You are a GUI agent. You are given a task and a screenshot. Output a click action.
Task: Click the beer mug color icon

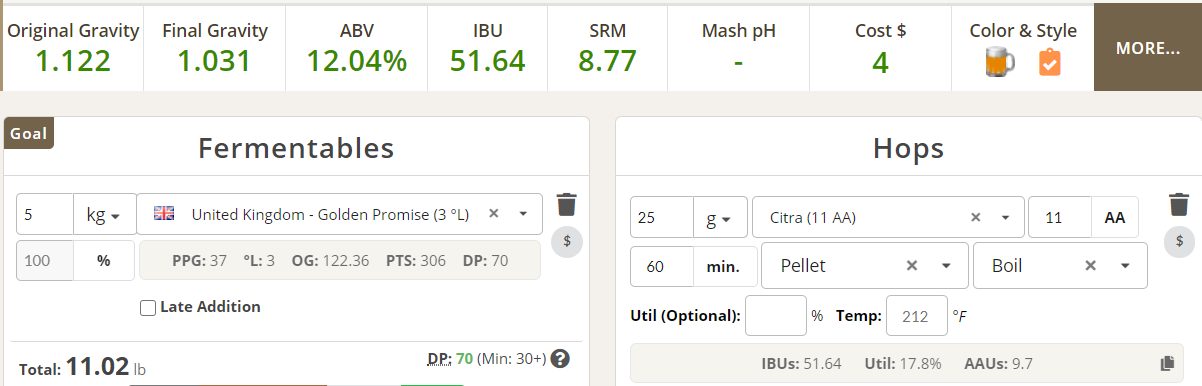[x=999, y=62]
